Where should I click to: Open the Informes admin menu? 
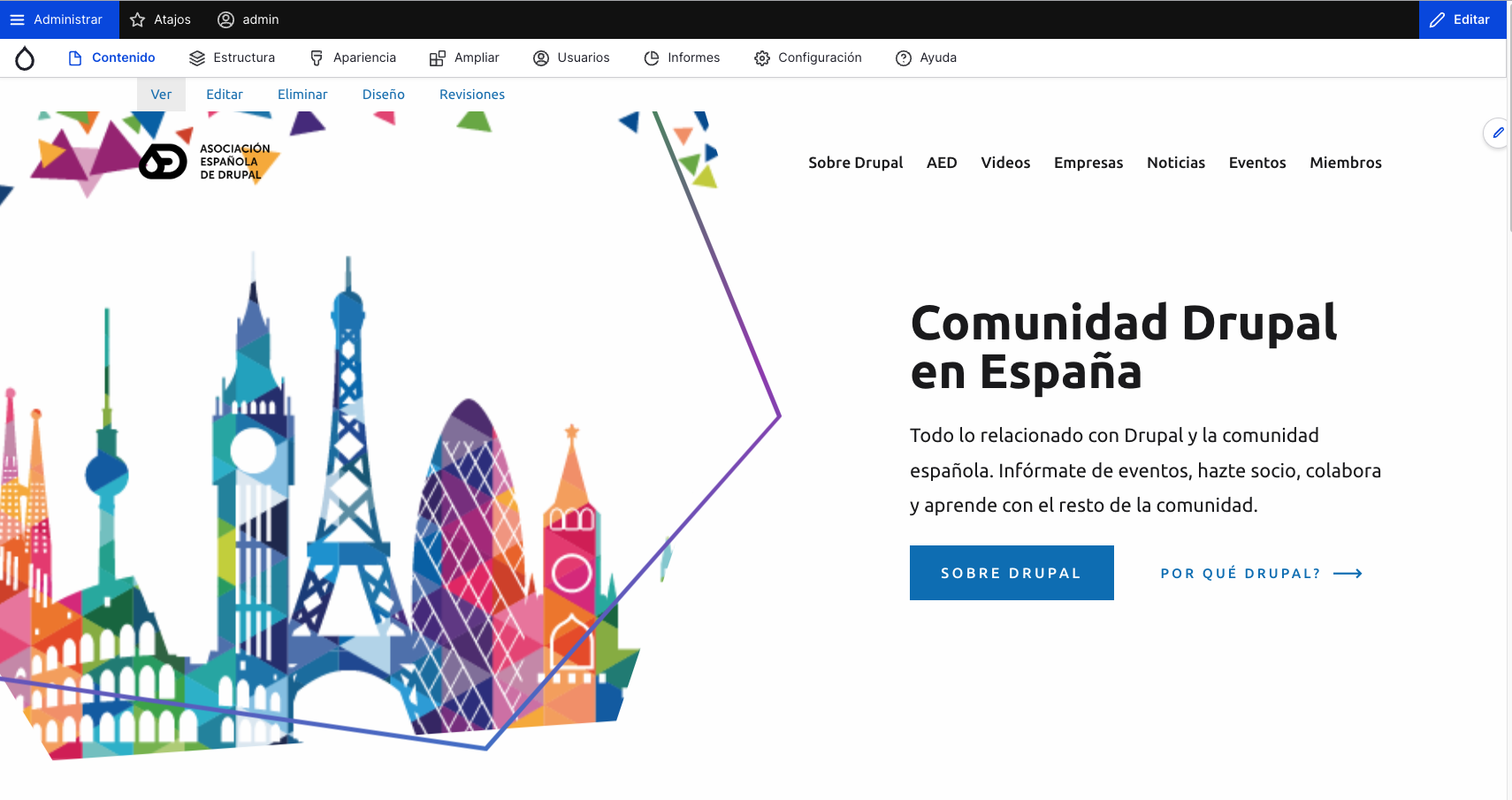click(x=682, y=57)
